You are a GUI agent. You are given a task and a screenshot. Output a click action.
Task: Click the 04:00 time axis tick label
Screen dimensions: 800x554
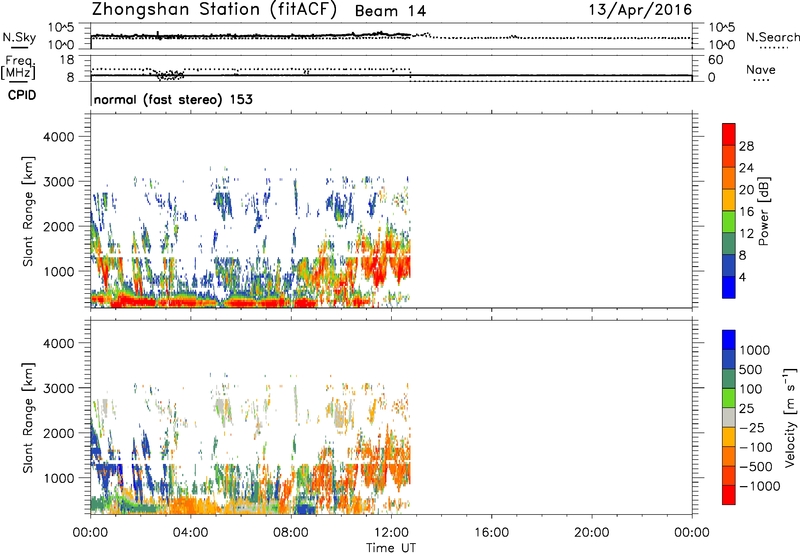[x=190, y=533]
